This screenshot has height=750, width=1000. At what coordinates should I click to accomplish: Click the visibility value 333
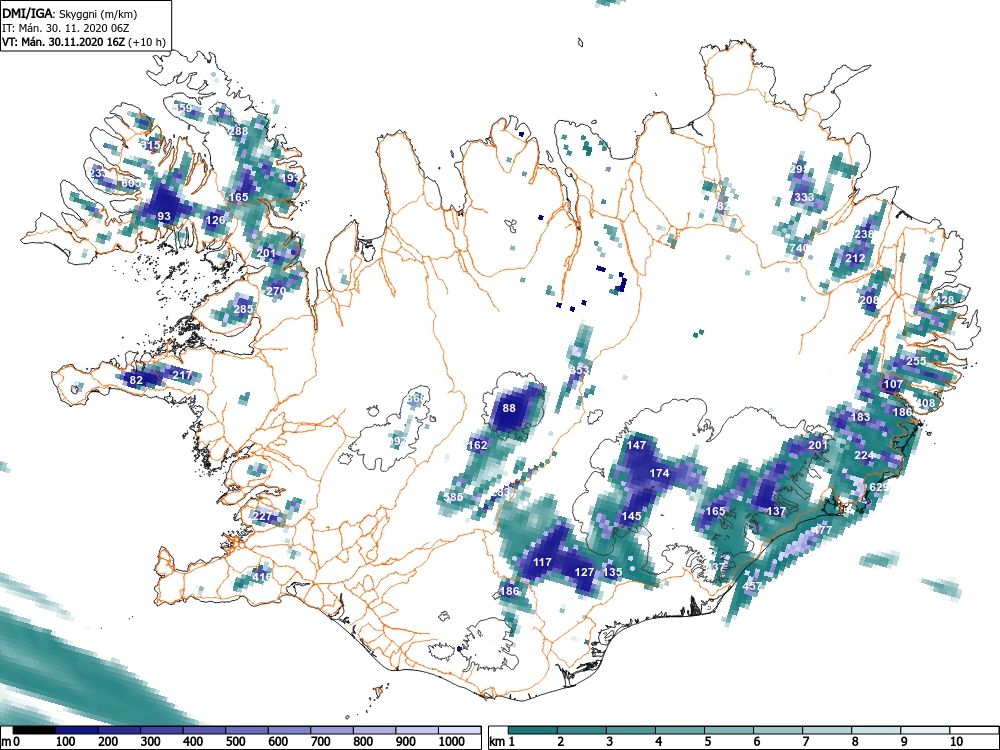804,197
